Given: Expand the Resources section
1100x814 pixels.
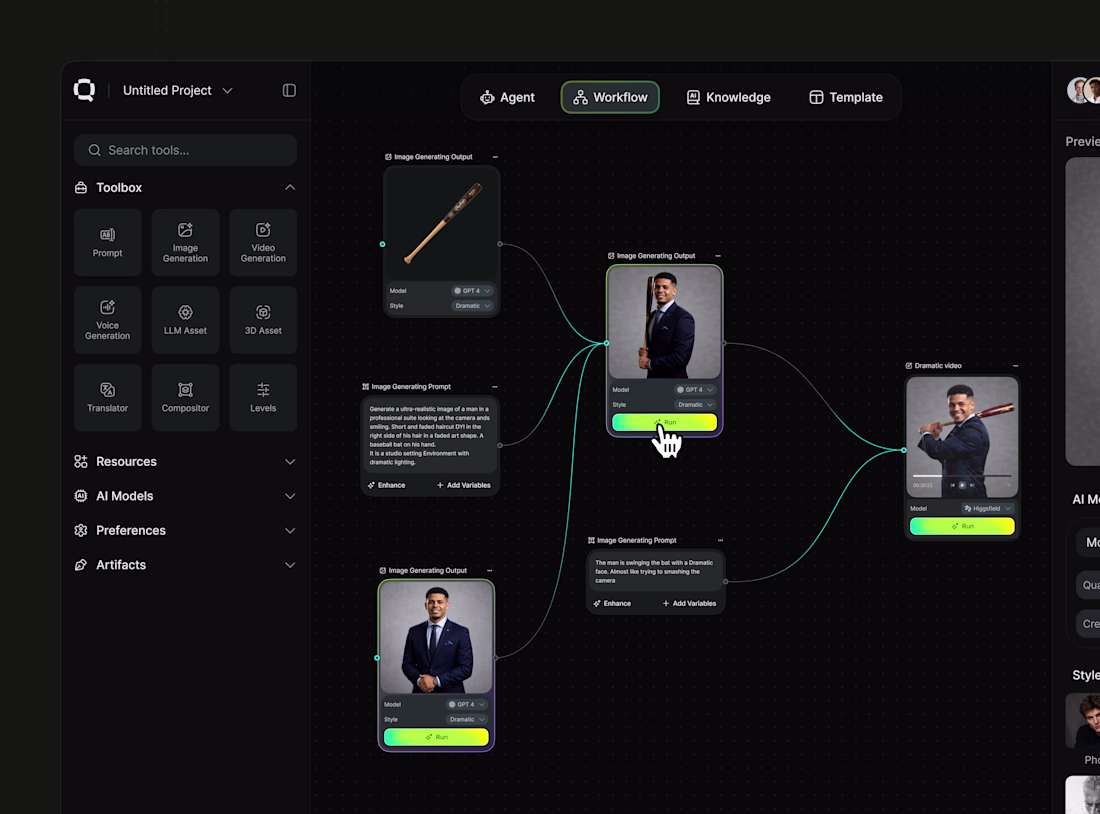Looking at the screenshot, I should pyautogui.click(x=290, y=462).
